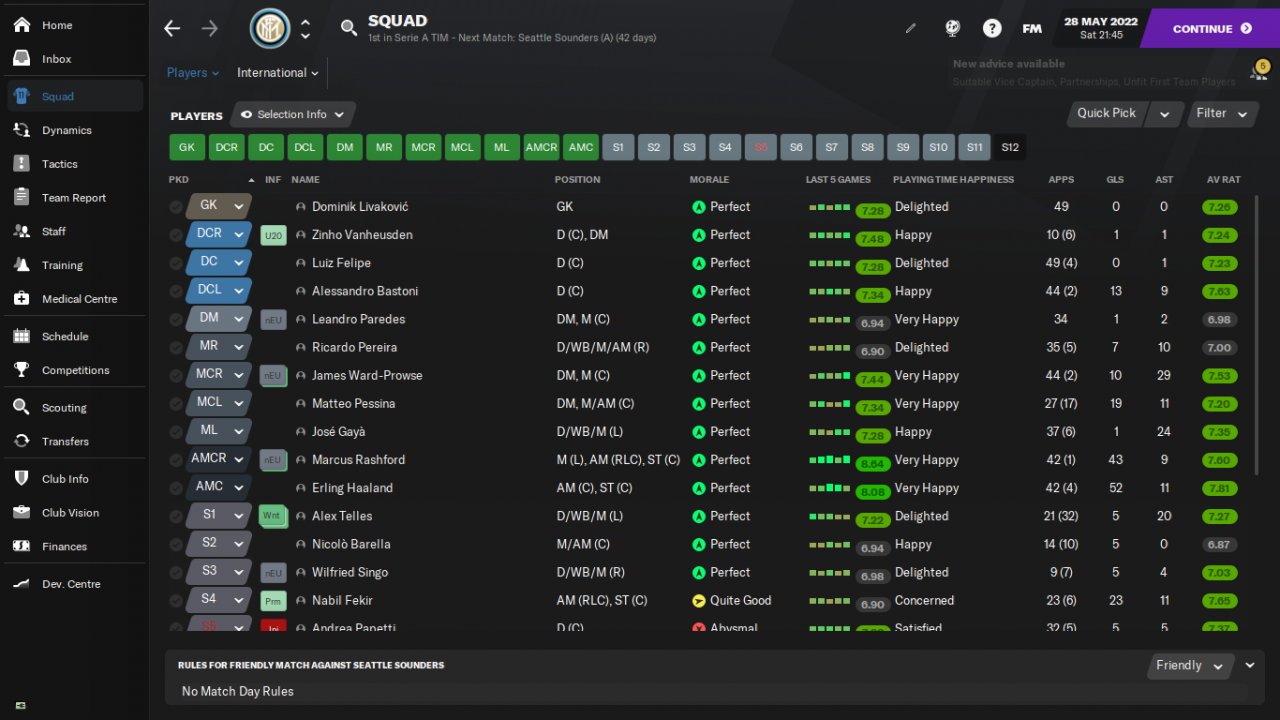The height and width of the screenshot is (720, 1280).
Task: Sort the table by the AV RAT column
Action: [1223, 180]
